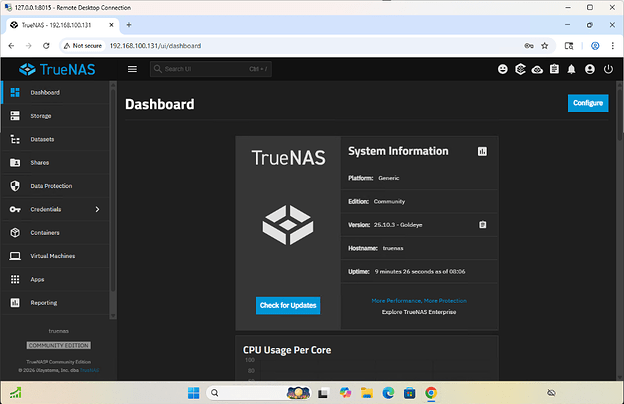Click Explore TrueNAS Enterprise text
Screen dimensions: 624x404
click(419, 312)
